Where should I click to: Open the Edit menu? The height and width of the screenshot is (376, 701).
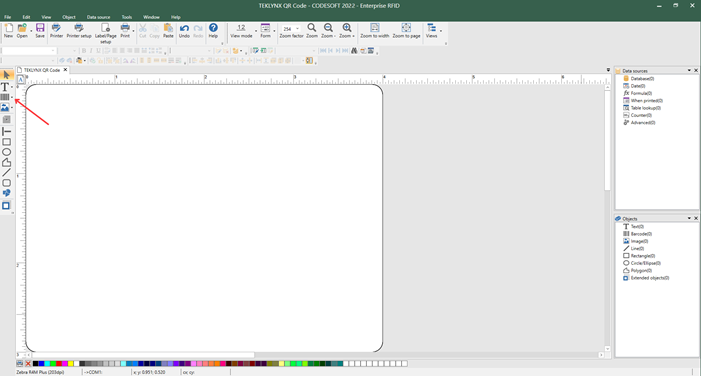pyautogui.click(x=26, y=17)
